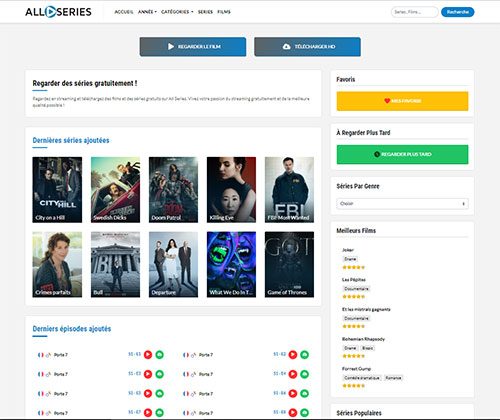Viewport: 500px width, 420px height.
Task: Click the cloud download icon on Télécharger HD
Action: click(x=286, y=46)
